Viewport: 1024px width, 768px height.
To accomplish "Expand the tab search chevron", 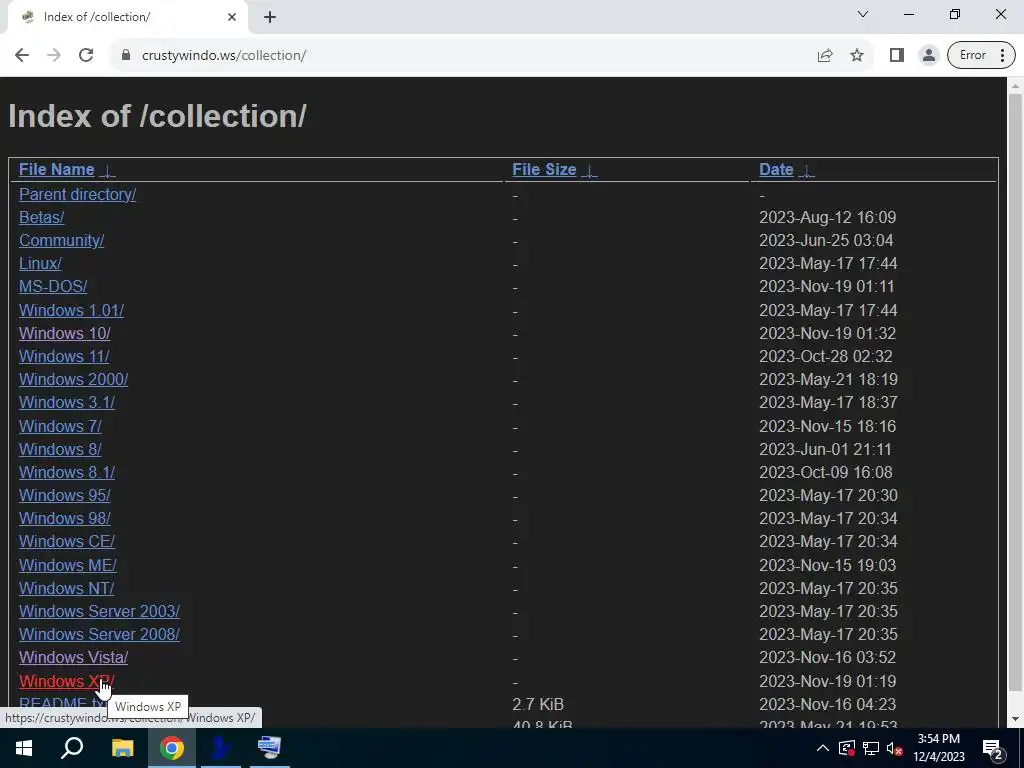I will [863, 14].
